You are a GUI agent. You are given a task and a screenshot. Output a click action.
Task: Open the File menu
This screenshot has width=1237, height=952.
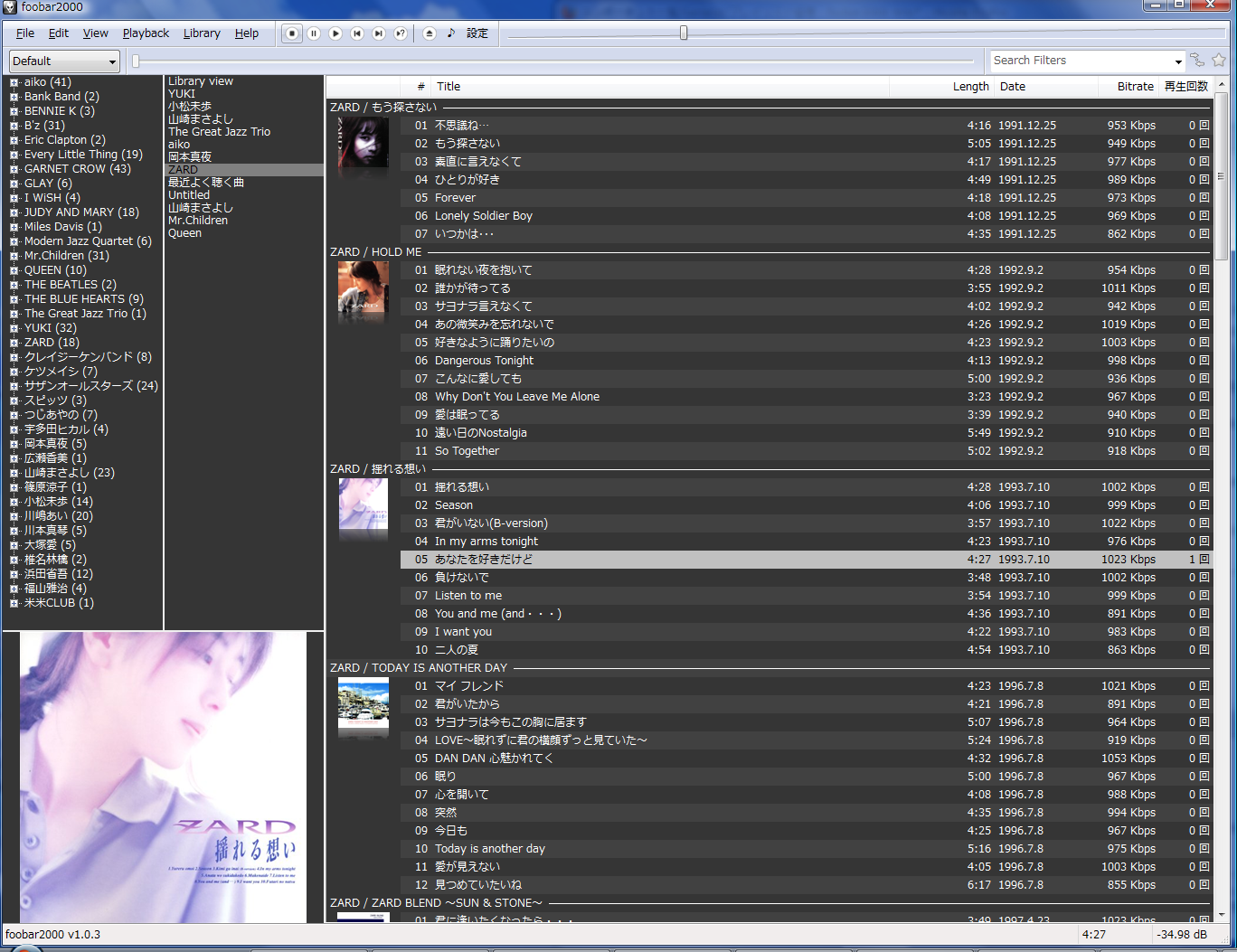[x=25, y=33]
